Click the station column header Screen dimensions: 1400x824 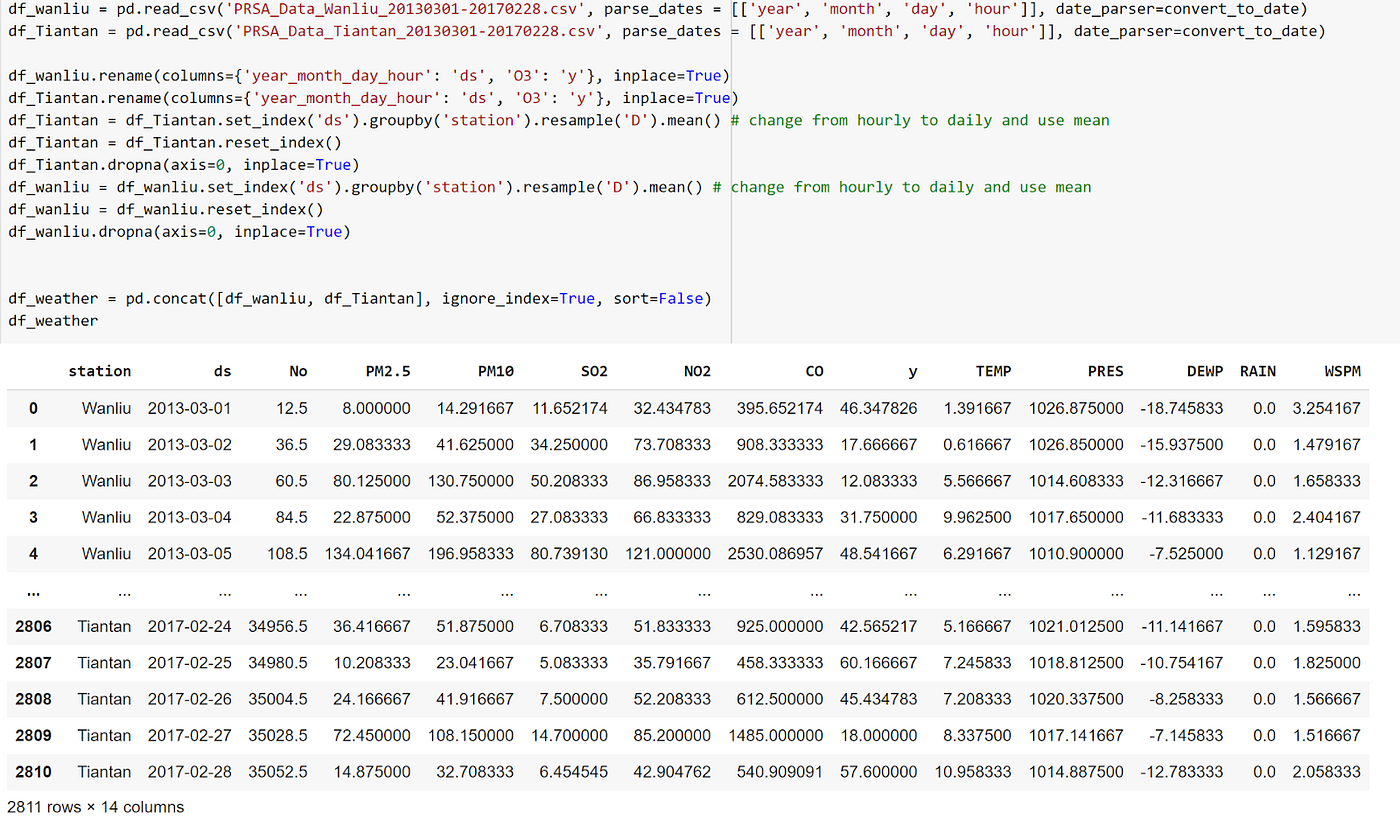point(100,371)
